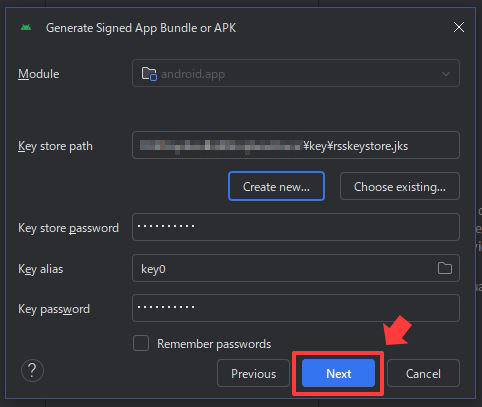Click the Key store path label

pyautogui.click(x=55, y=146)
